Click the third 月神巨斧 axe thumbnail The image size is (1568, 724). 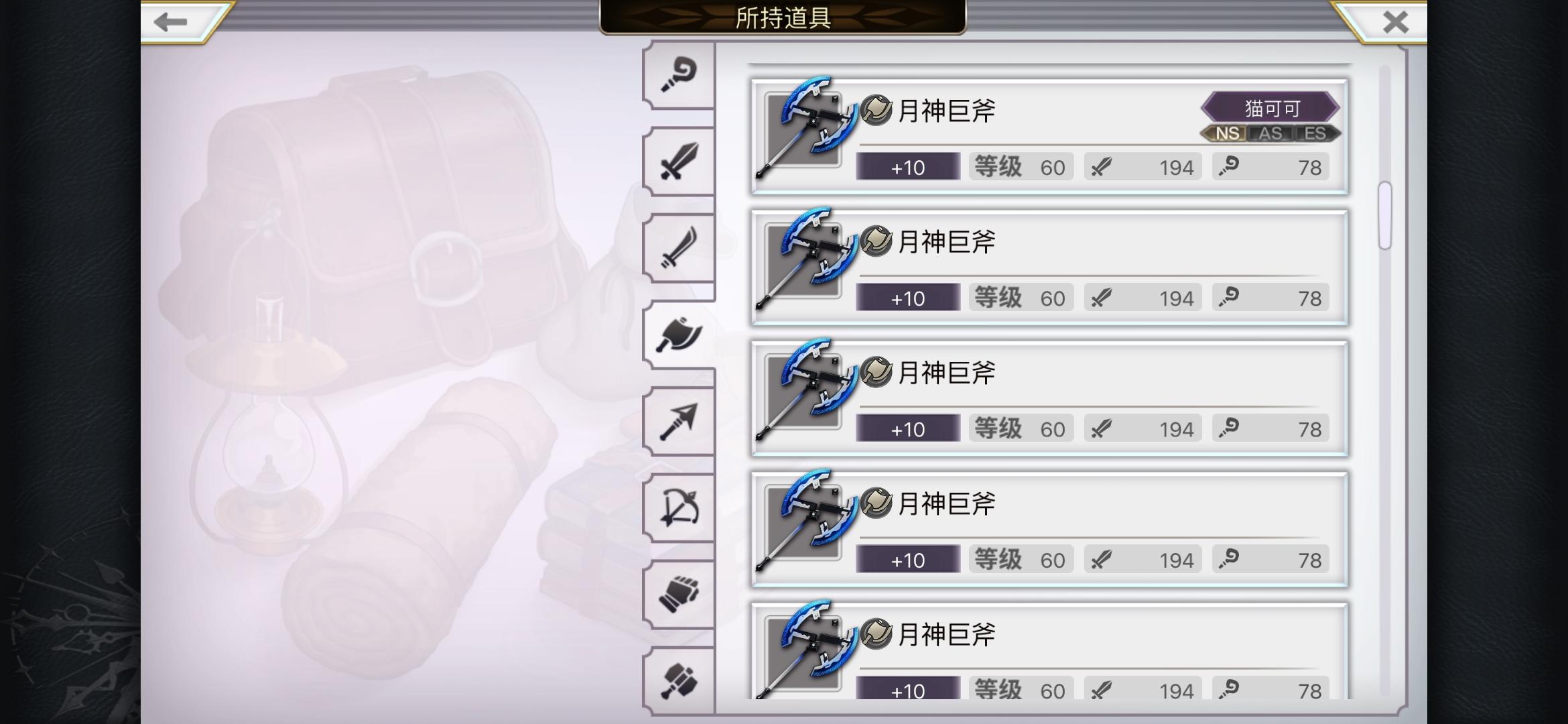coord(807,391)
